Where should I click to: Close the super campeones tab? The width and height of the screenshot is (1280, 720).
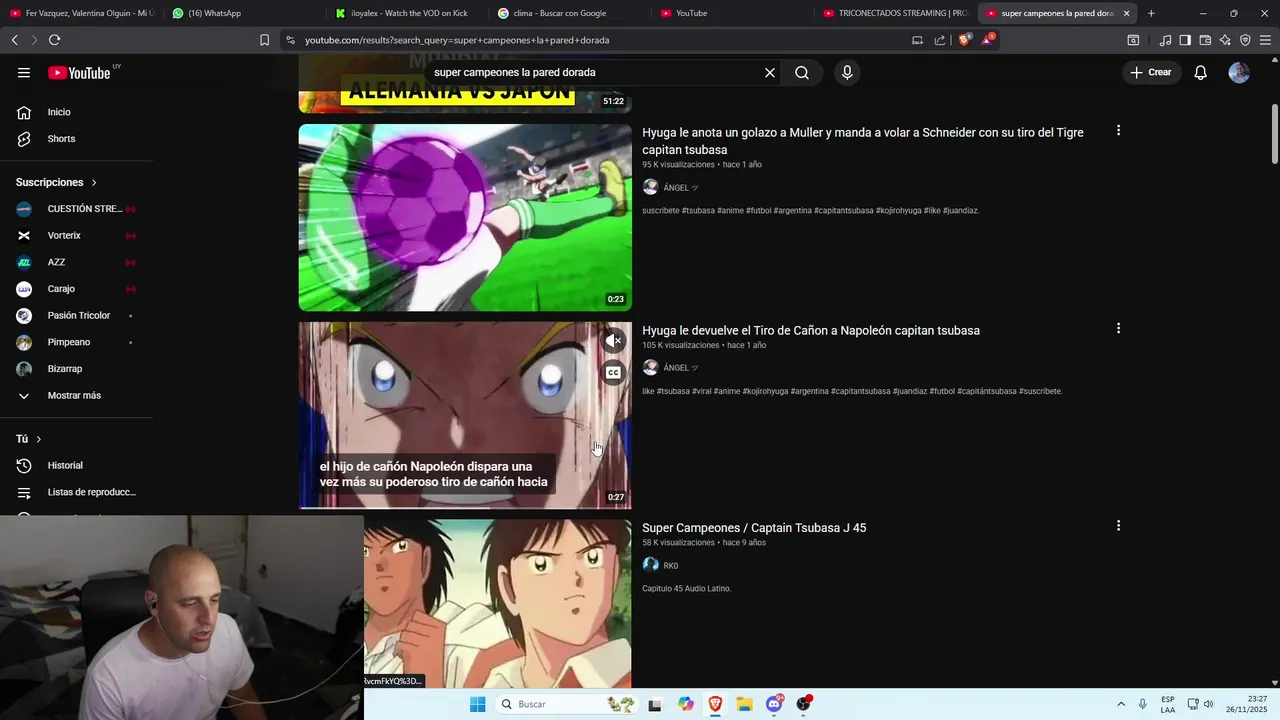[1126, 13]
